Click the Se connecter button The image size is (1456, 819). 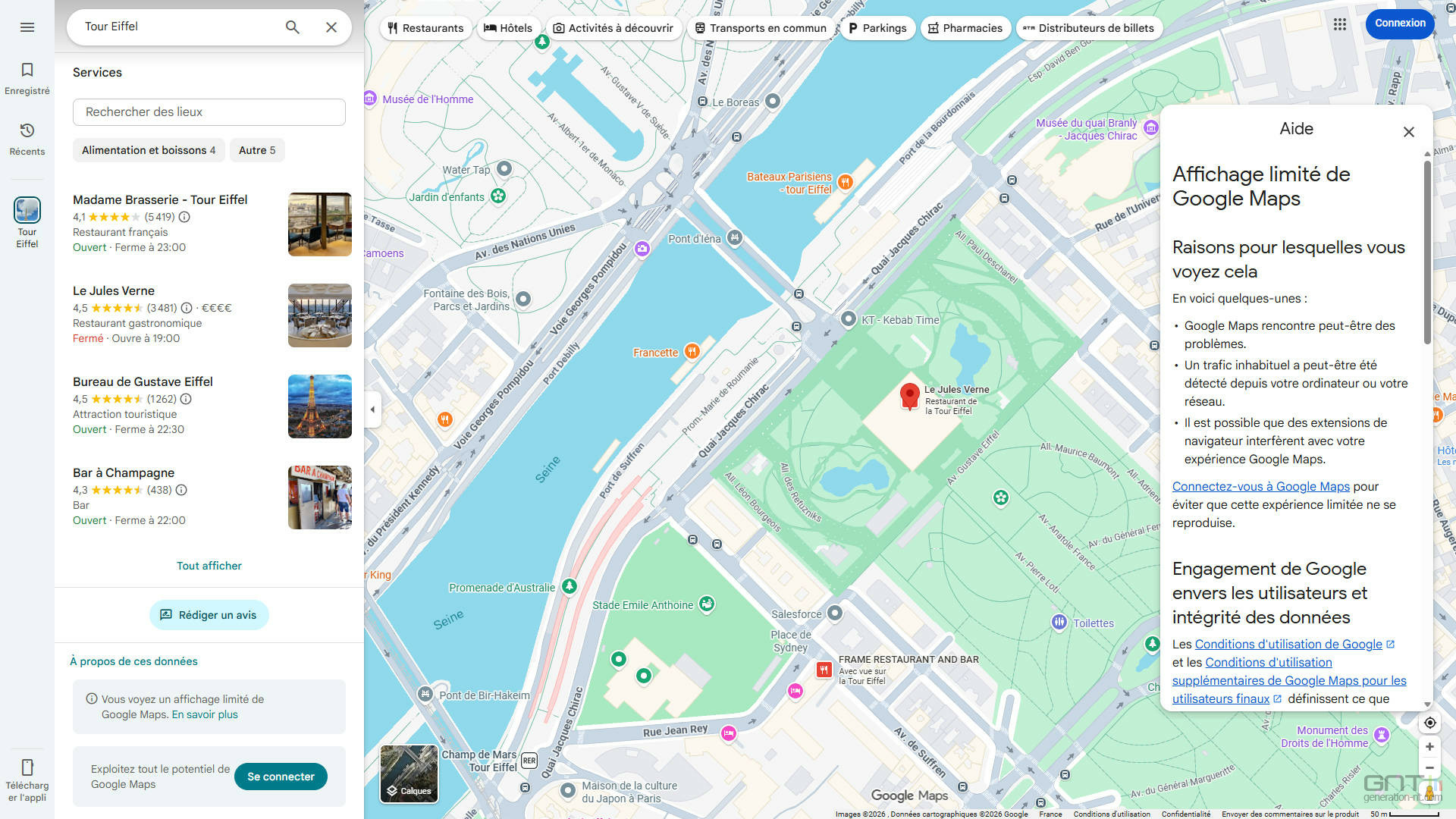(x=281, y=777)
